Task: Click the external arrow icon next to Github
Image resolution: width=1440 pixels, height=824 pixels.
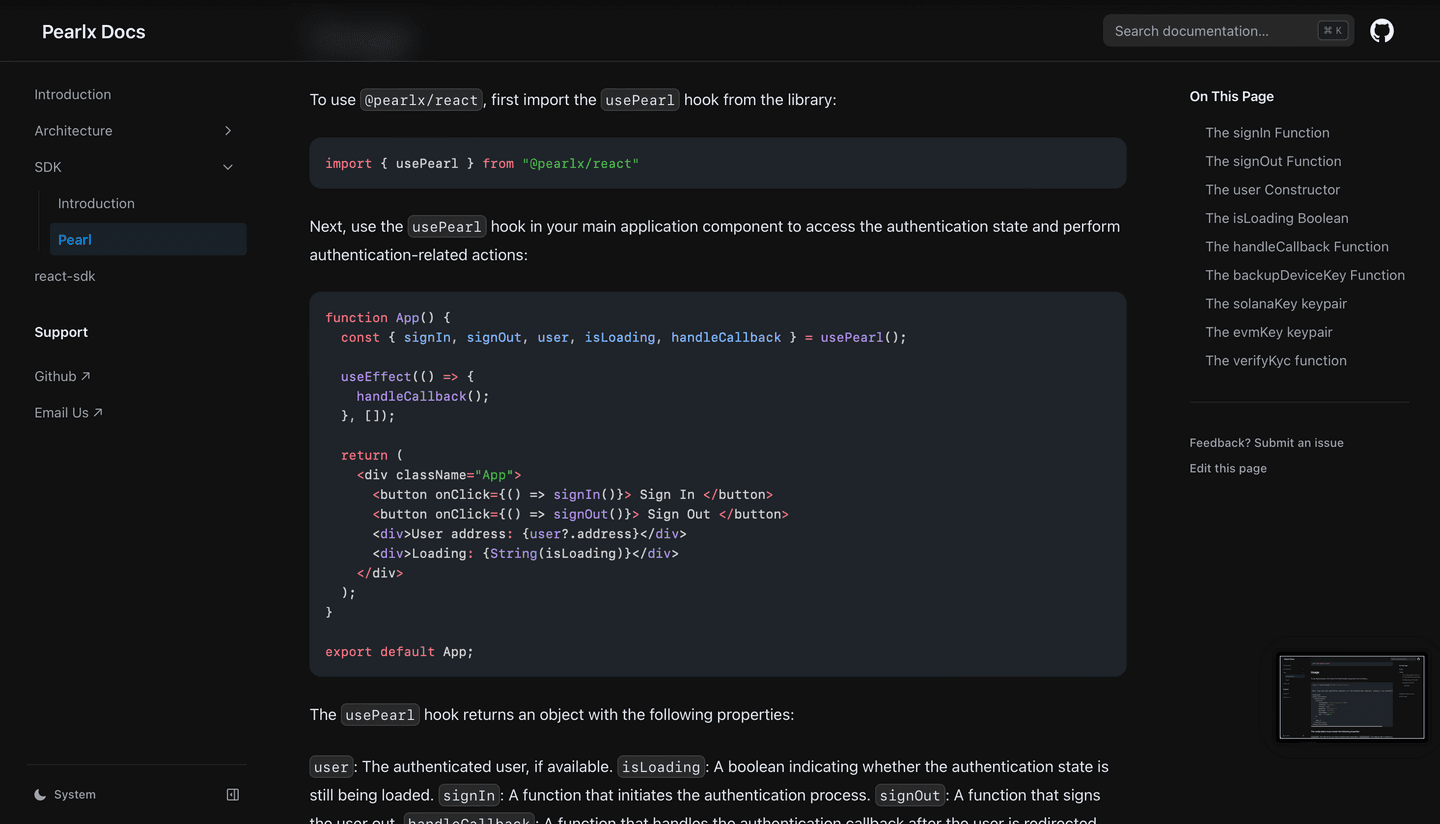Action: 86,376
